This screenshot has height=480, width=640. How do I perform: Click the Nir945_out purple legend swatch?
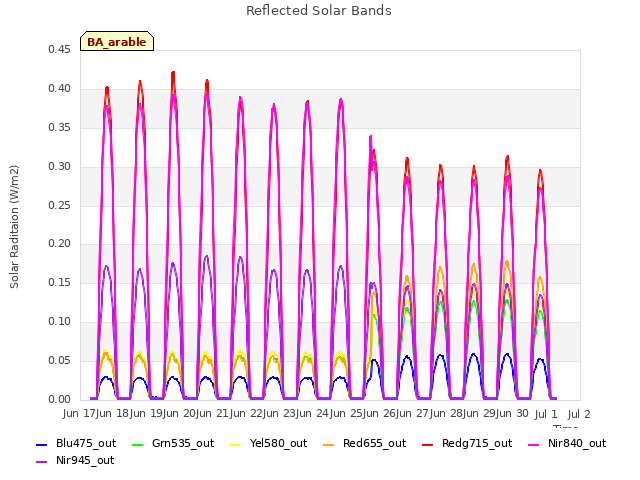pyautogui.click(x=42, y=462)
